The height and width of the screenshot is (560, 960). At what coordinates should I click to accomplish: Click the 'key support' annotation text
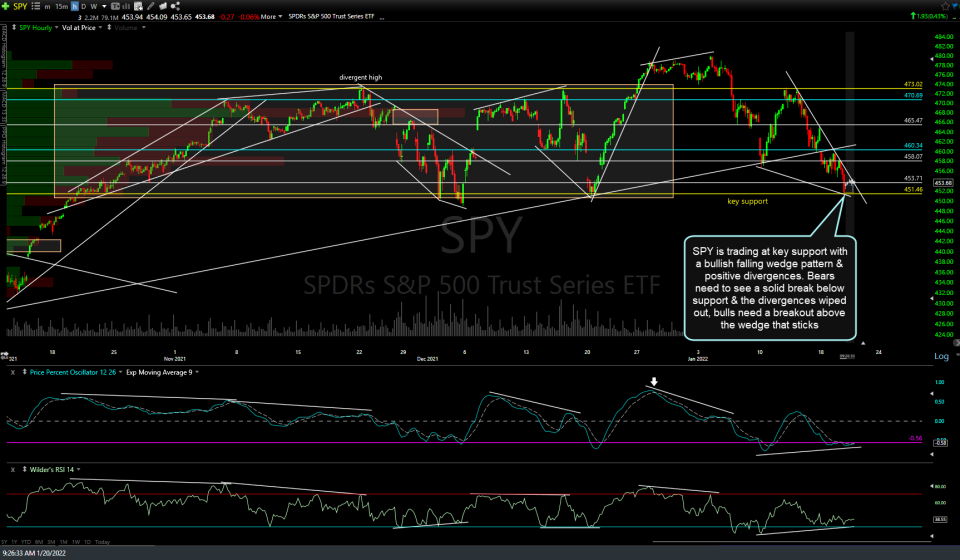pos(747,201)
